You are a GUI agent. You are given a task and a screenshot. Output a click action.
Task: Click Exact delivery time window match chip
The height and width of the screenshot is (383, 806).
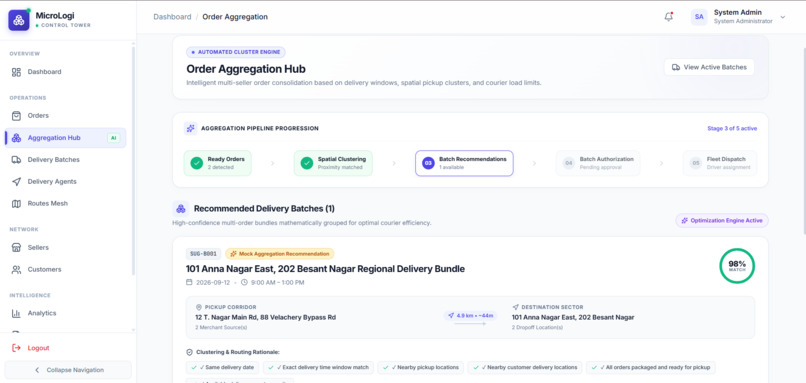point(319,368)
